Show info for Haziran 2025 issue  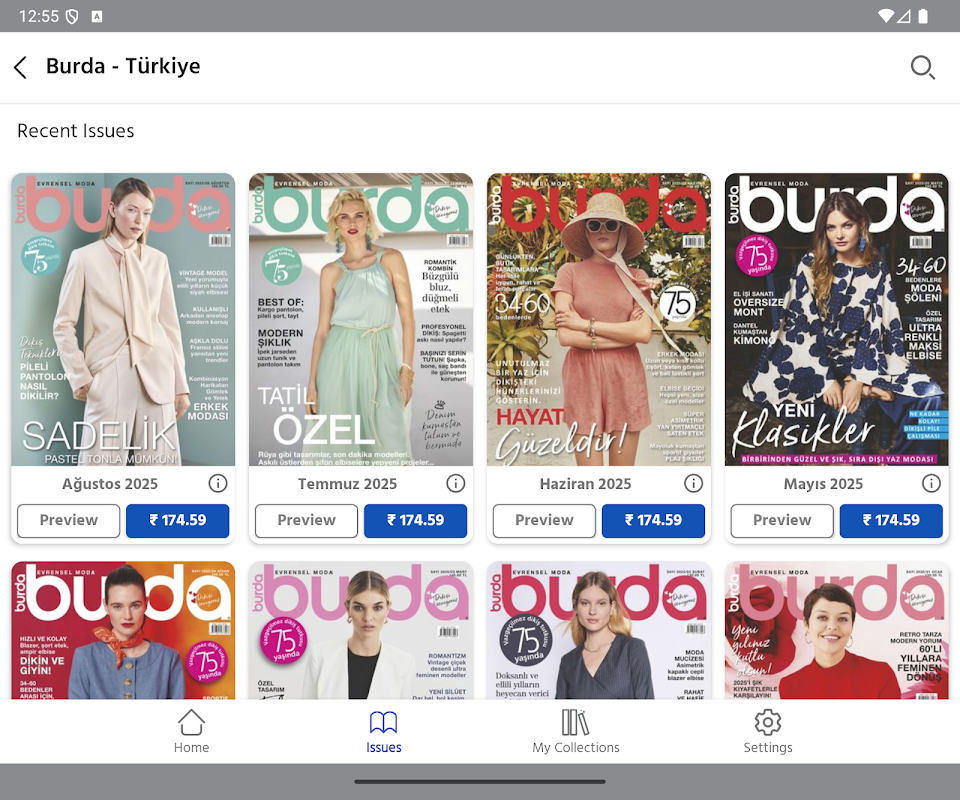click(x=693, y=484)
